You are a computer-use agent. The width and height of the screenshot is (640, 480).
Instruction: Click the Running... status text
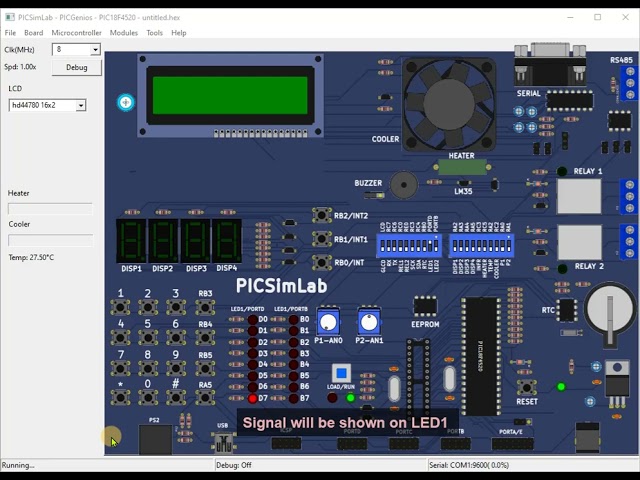pos(18,465)
